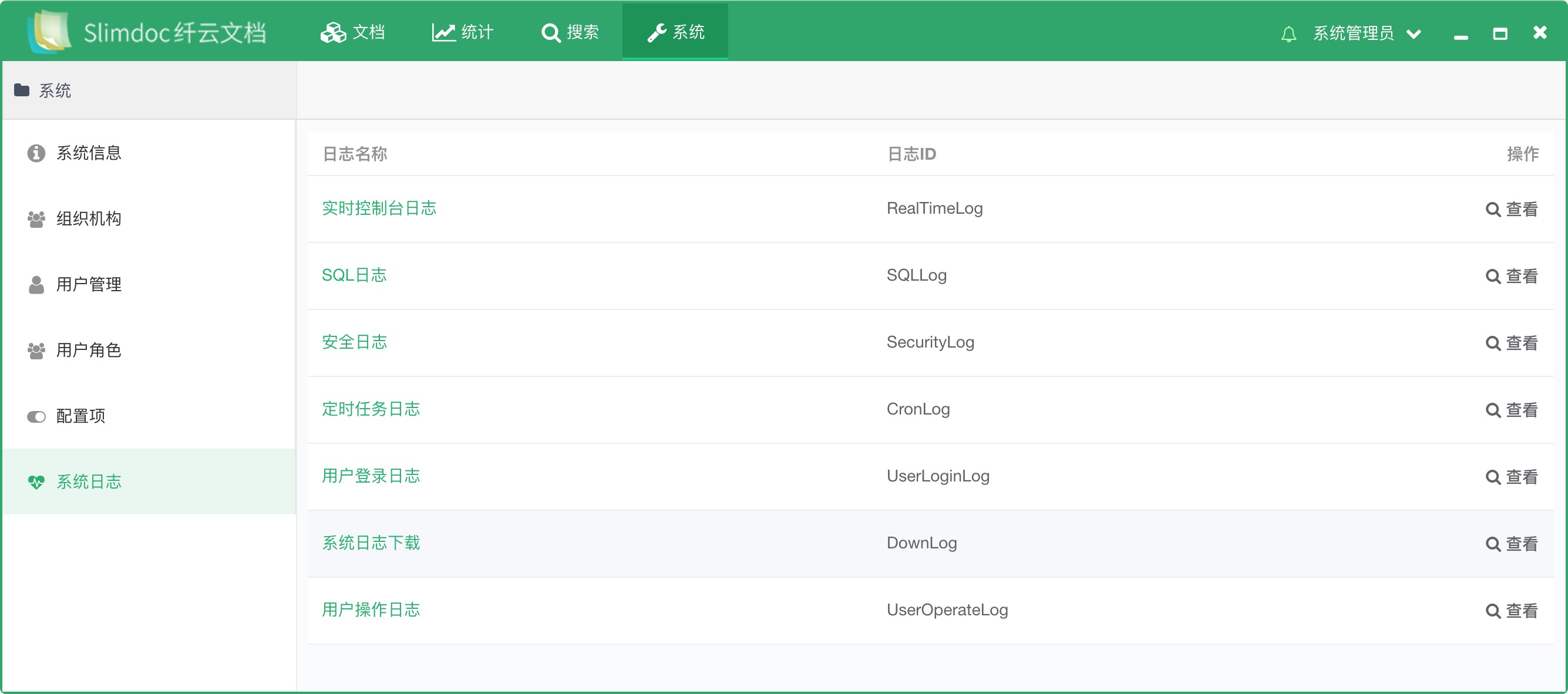This screenshot has height=694, width=1568.
Task: Click the 系统管理员 username label
Action: (x=1353, y=33)
